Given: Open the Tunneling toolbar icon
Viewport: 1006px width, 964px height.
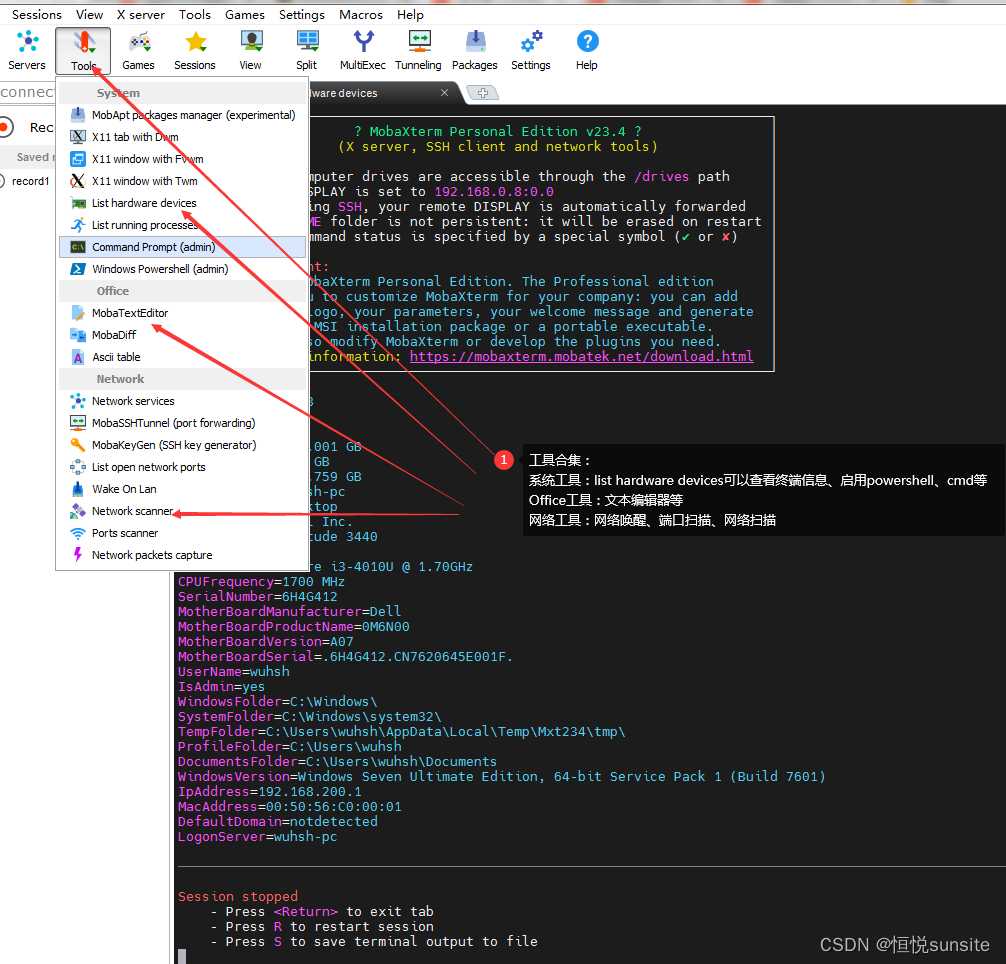Looking at the screenshot, I should pyautogui.click(x=418, y=50).
